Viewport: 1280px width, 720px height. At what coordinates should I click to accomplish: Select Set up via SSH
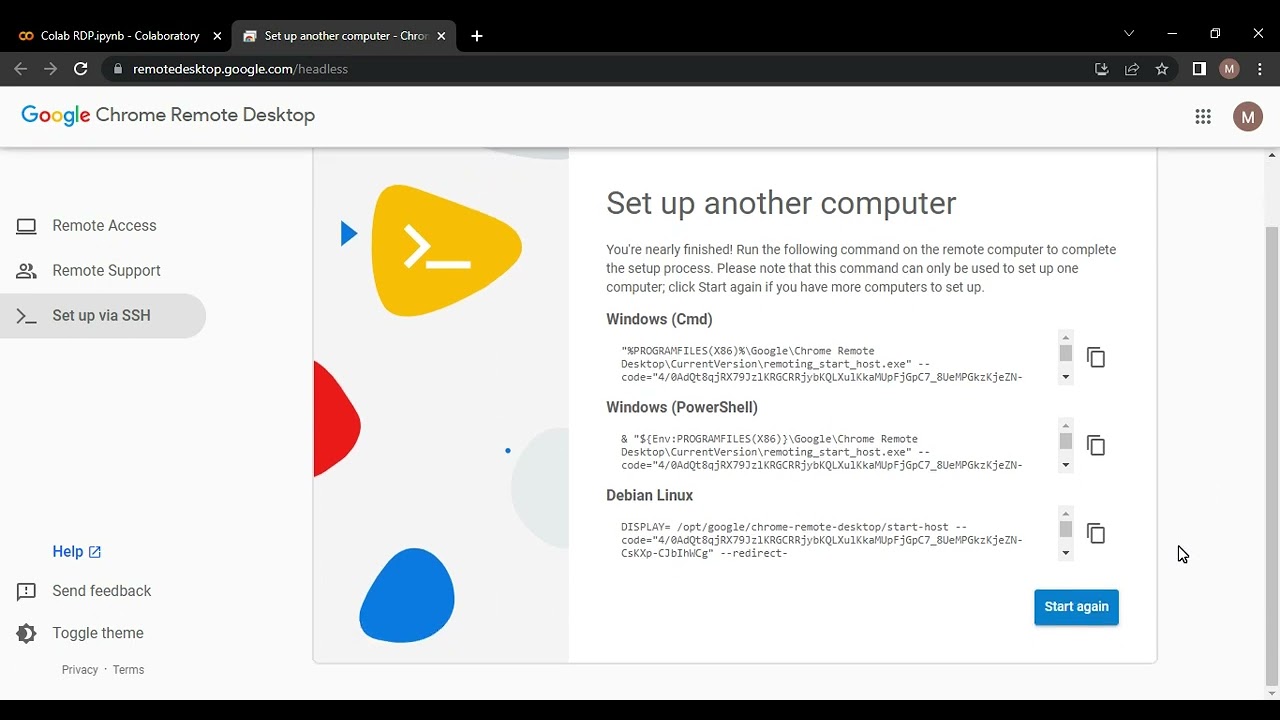pos(103,316)
